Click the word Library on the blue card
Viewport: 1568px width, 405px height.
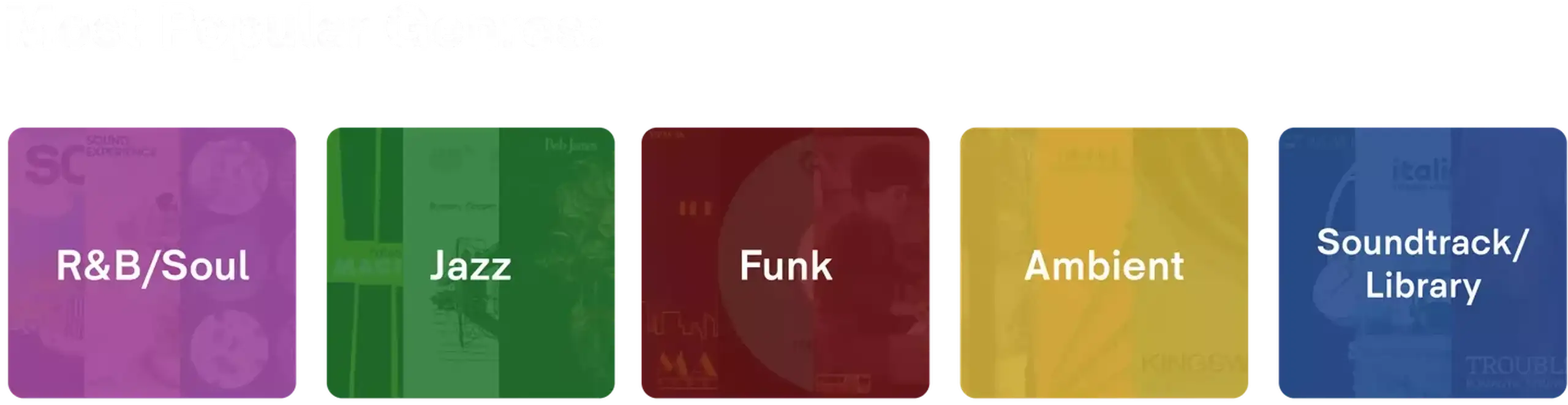click(1423, 286)
